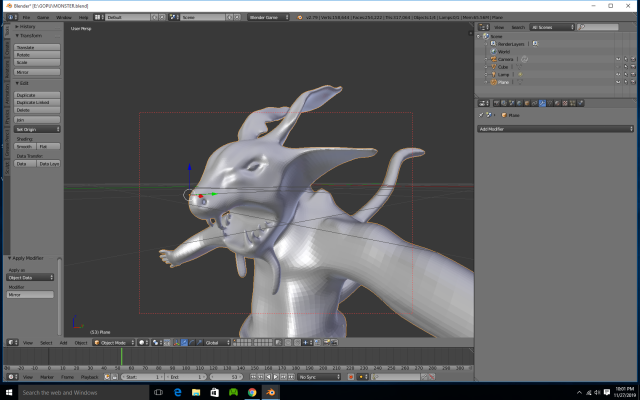
Task: Open the Material properties sphere tab
Action: 558,103
